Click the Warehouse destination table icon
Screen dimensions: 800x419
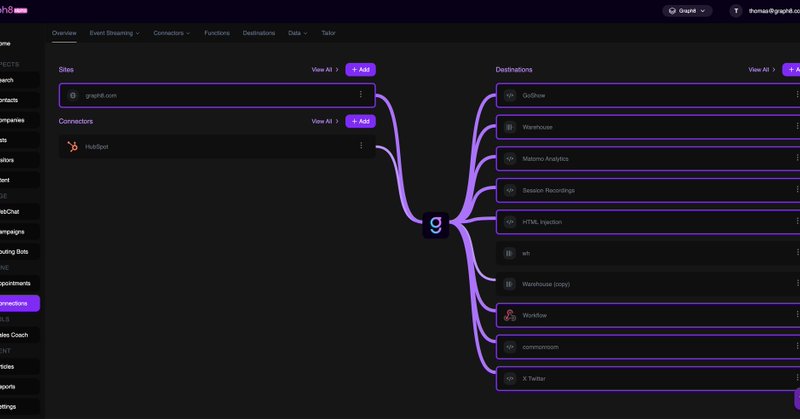509,127
